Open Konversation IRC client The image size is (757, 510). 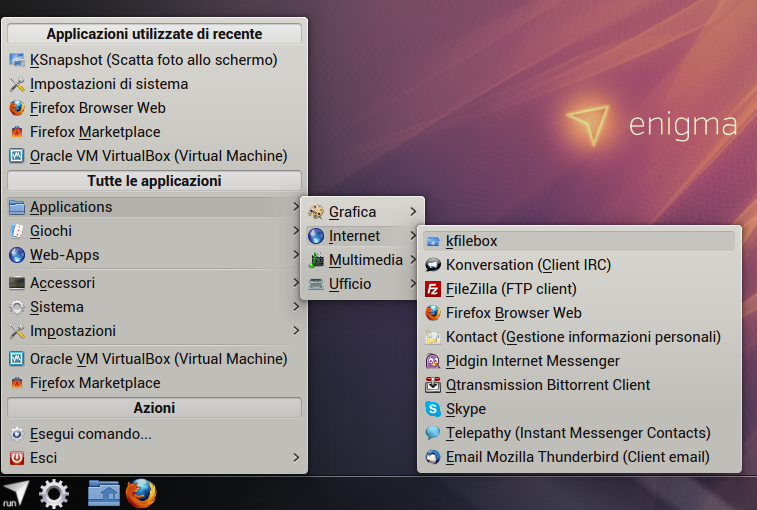(579, 265)
